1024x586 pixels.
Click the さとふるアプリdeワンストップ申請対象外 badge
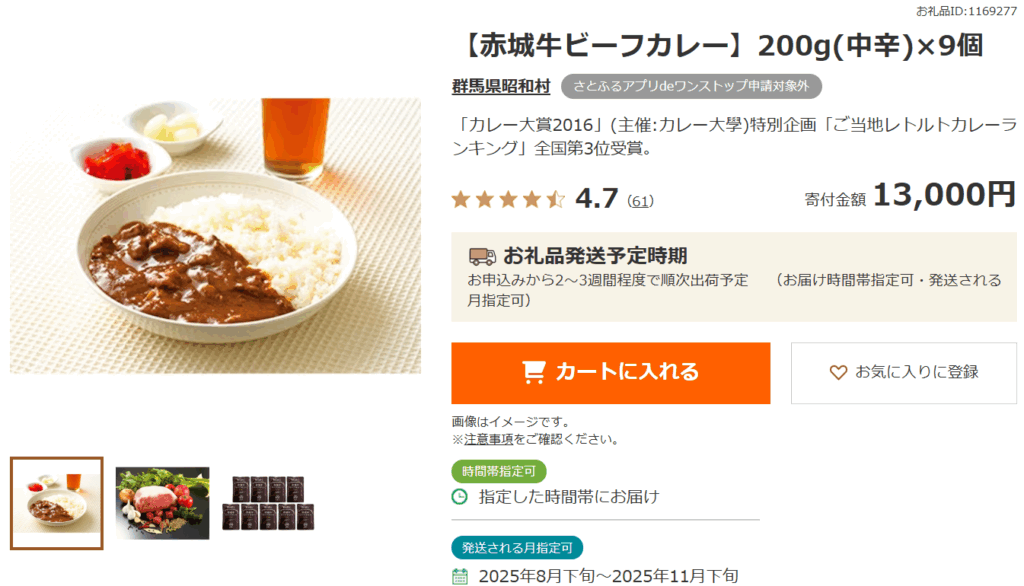coord(691,87)
